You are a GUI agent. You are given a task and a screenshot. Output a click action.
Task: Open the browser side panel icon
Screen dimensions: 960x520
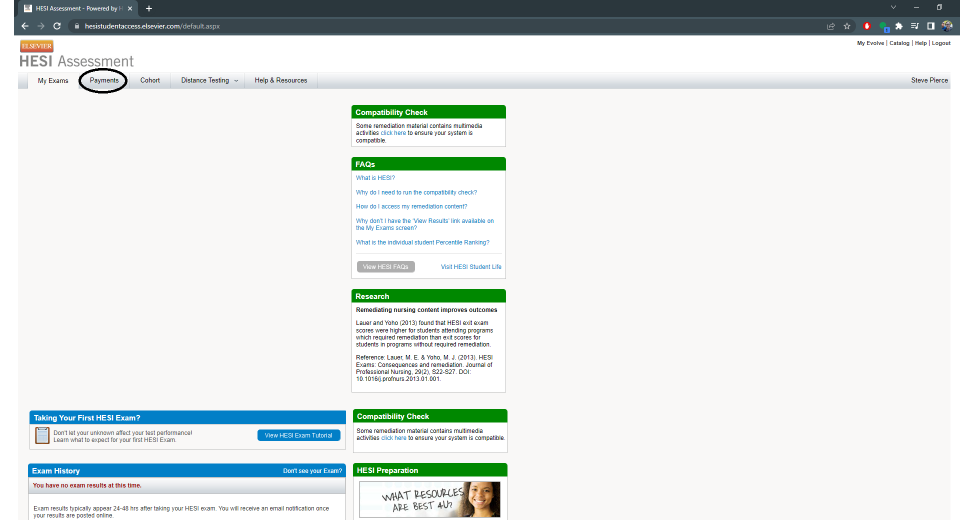click(x=931, y=26)
